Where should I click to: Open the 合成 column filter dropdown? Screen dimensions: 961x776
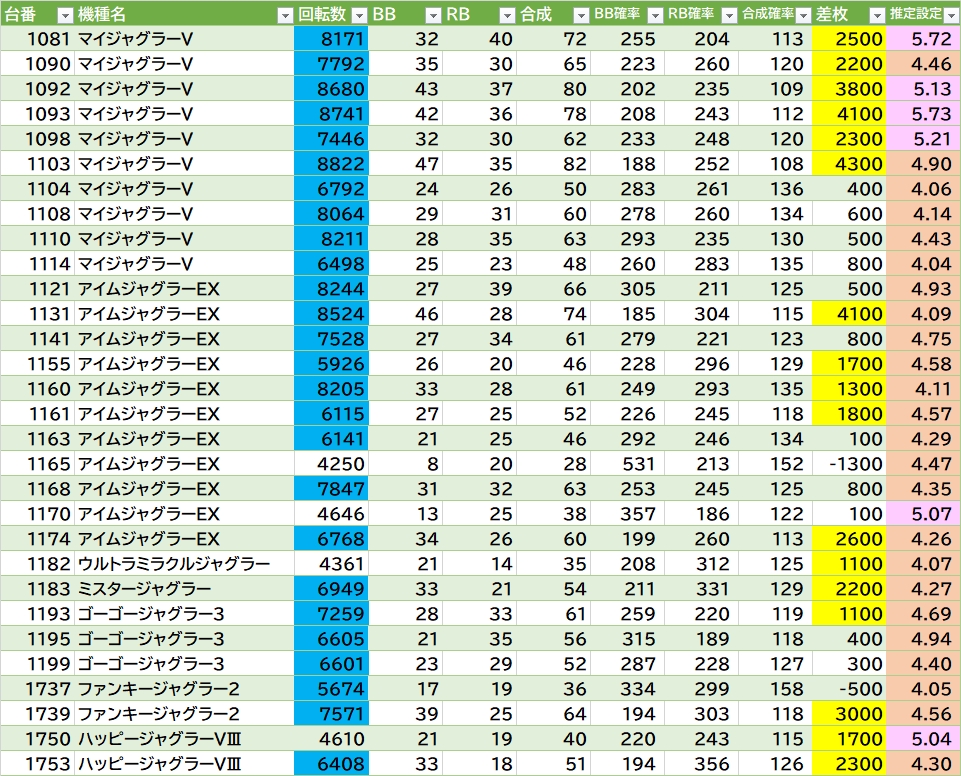581,15
